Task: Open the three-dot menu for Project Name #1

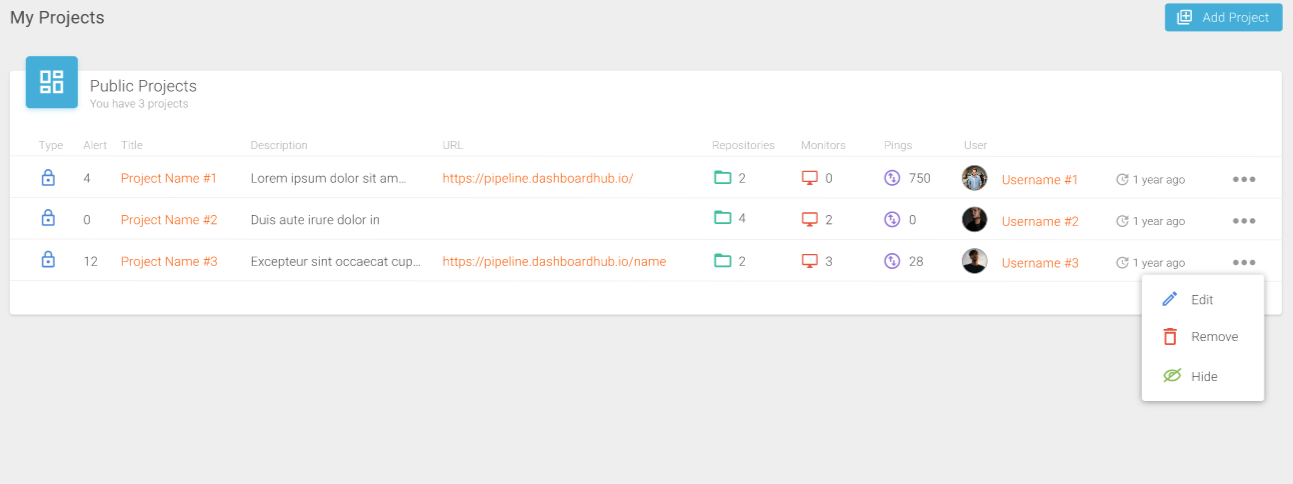Action: (1244, 180)
